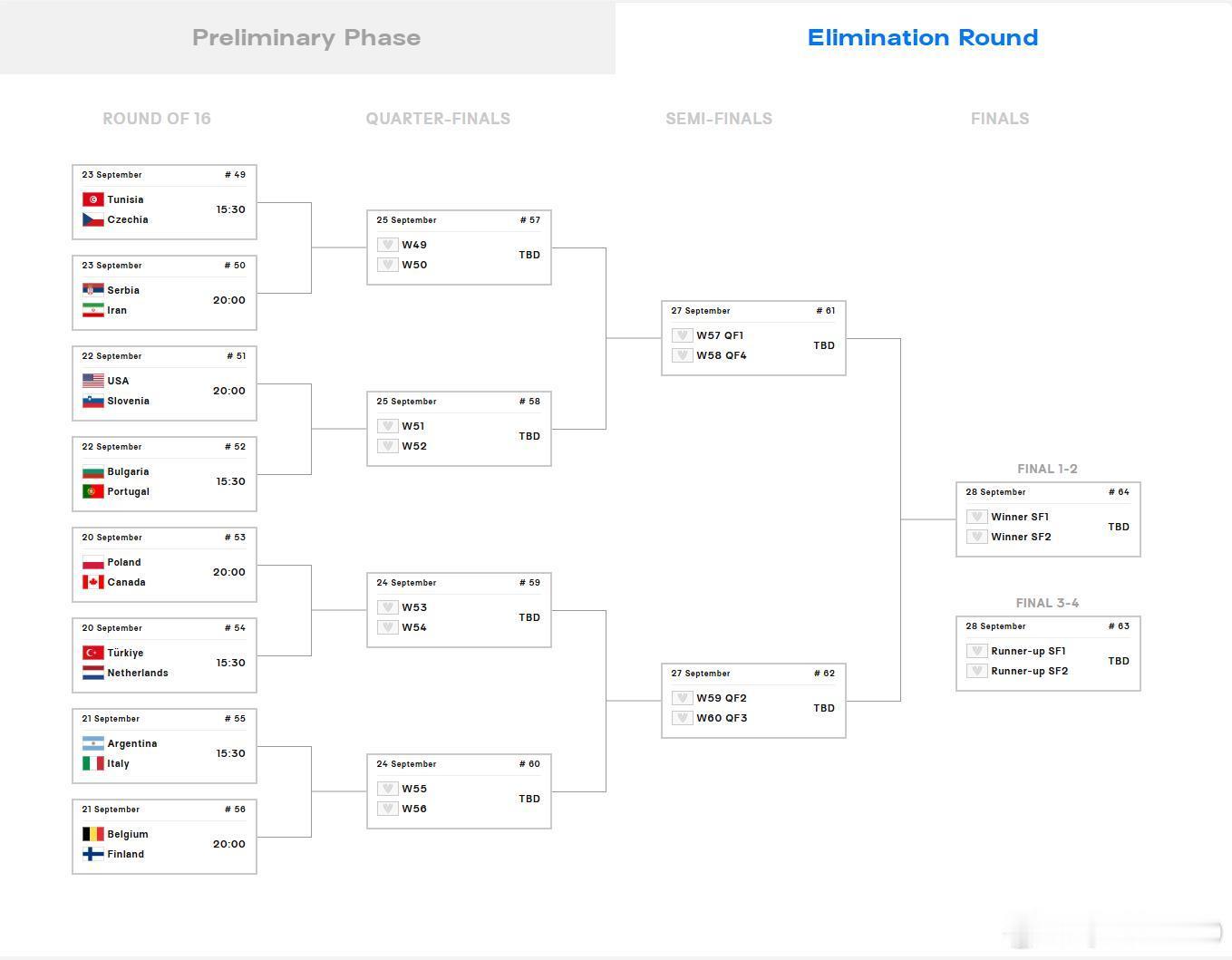1232x960 pixels.
Task: Click the Türkiye flag icon
Action: point(92,653)
